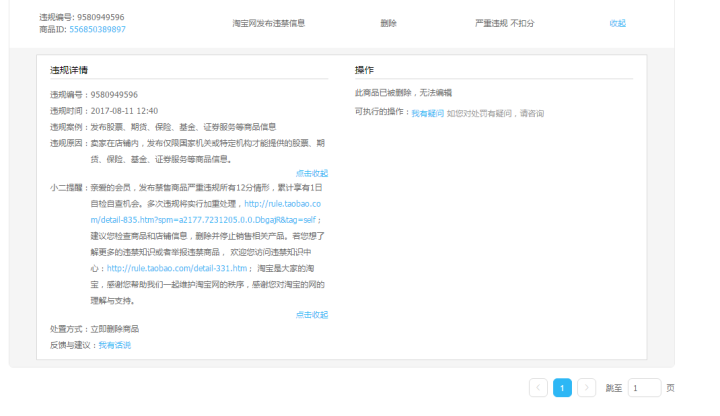Open the rule.taobao.com detail-331 link
This screenshot has height=416, width=720.
pyautogui.click(x=176, y=268)
